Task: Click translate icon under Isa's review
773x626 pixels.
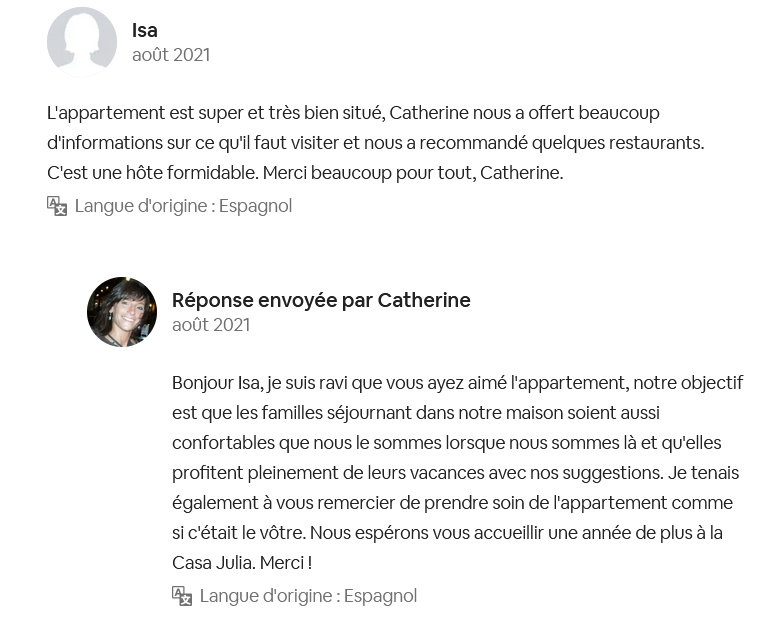Action: click(57, 206)
